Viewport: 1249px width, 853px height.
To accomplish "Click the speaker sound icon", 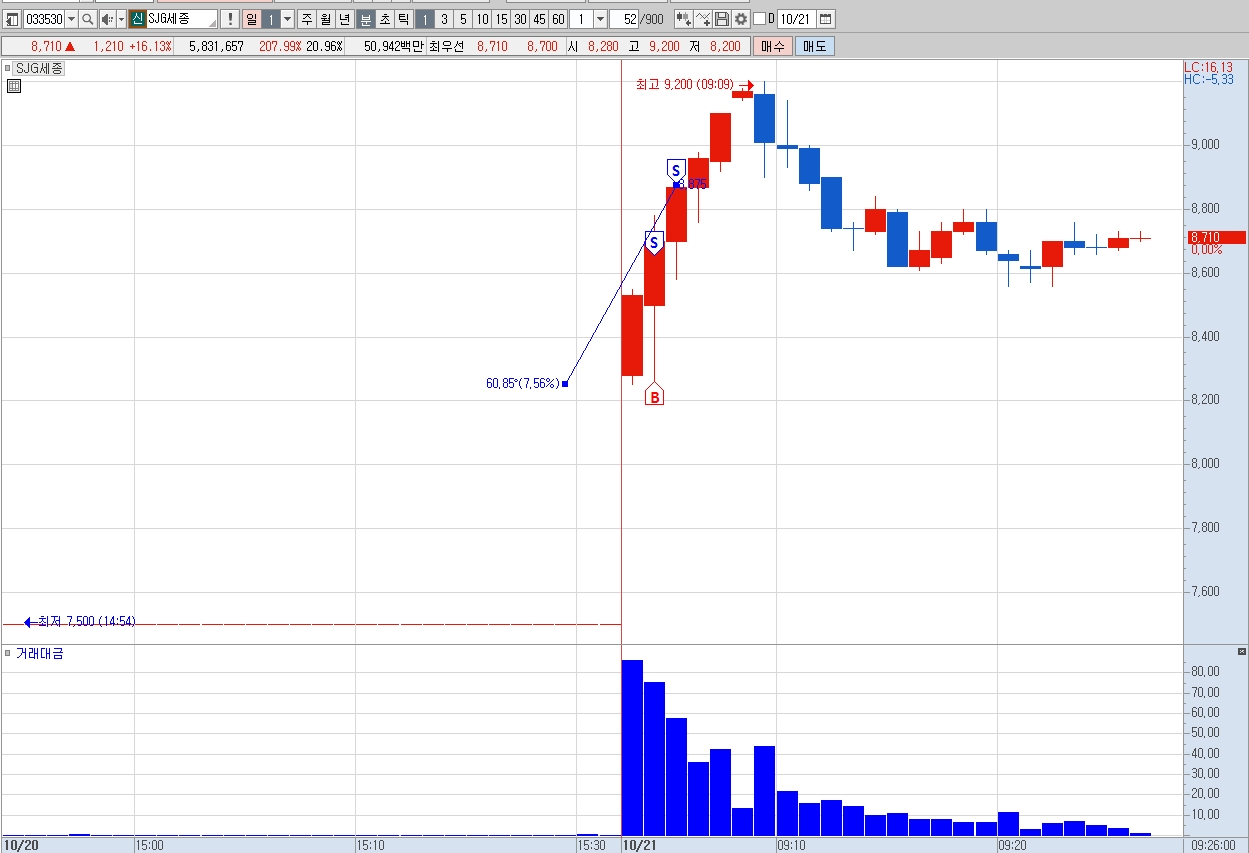I will (x=107, y=19).
